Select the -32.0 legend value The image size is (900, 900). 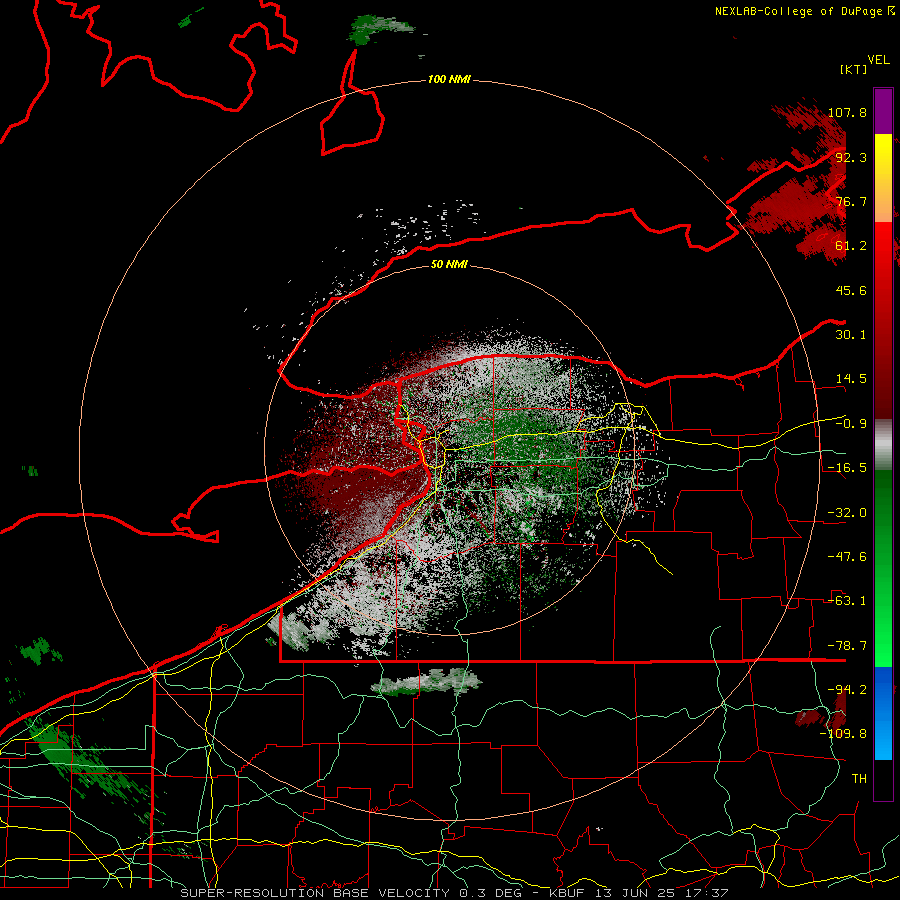pyautogui.click(x=847, y=513)
